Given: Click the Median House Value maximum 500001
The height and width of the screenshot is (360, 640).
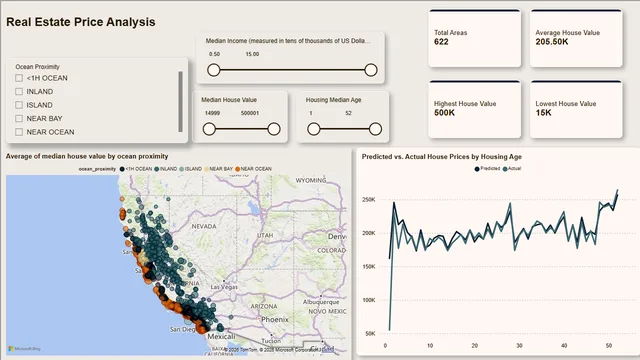Looking at the screenshot, I should 250,113.
